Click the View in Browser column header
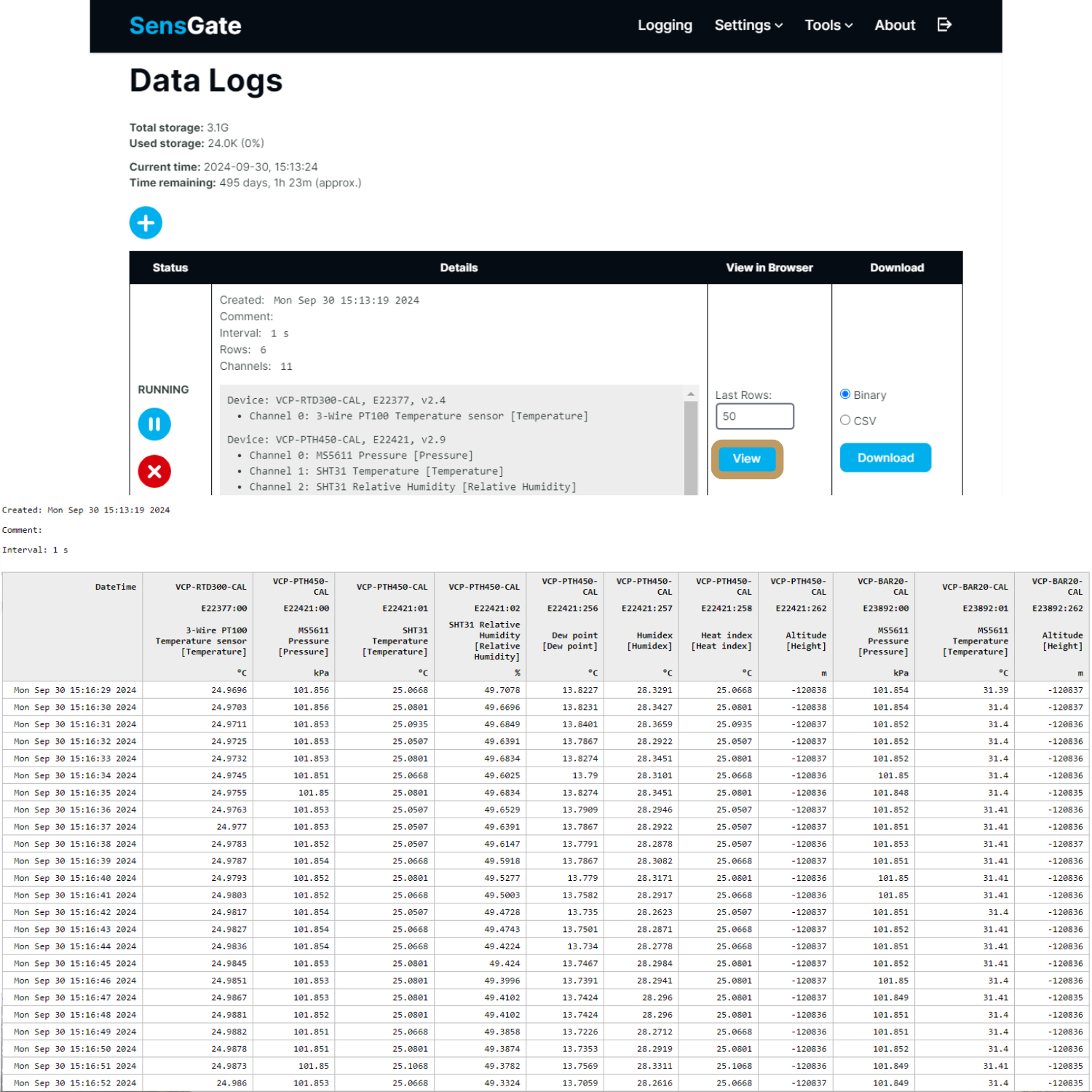 (x=769, y=268)
